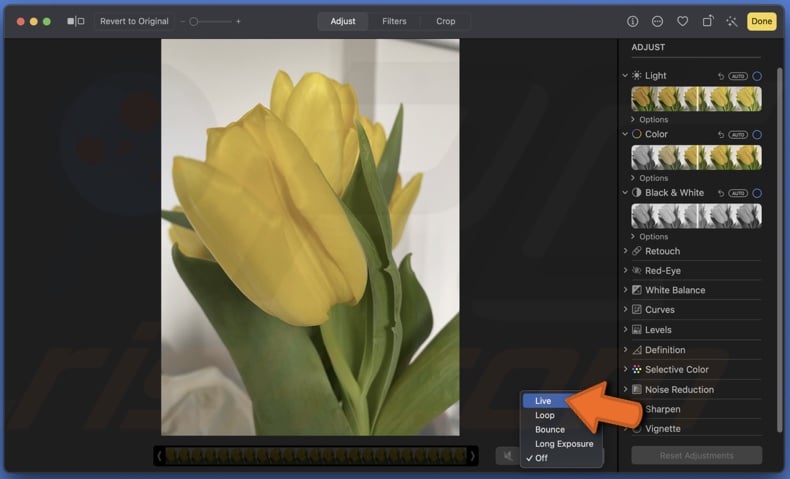The height and width of the screenshot is (479, 790).
Task: Toggle show without adjustments compare icon
Action: (76, 21)
